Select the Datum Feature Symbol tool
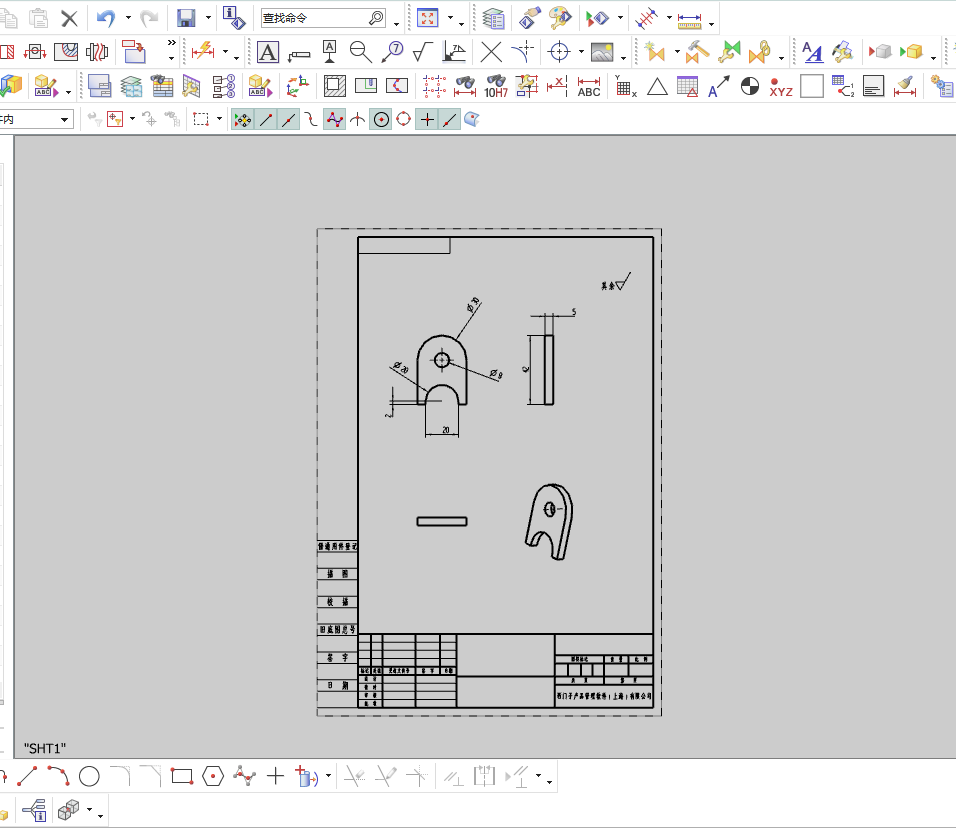Viewport: 956px width, 828px height. tap(329, 52)
